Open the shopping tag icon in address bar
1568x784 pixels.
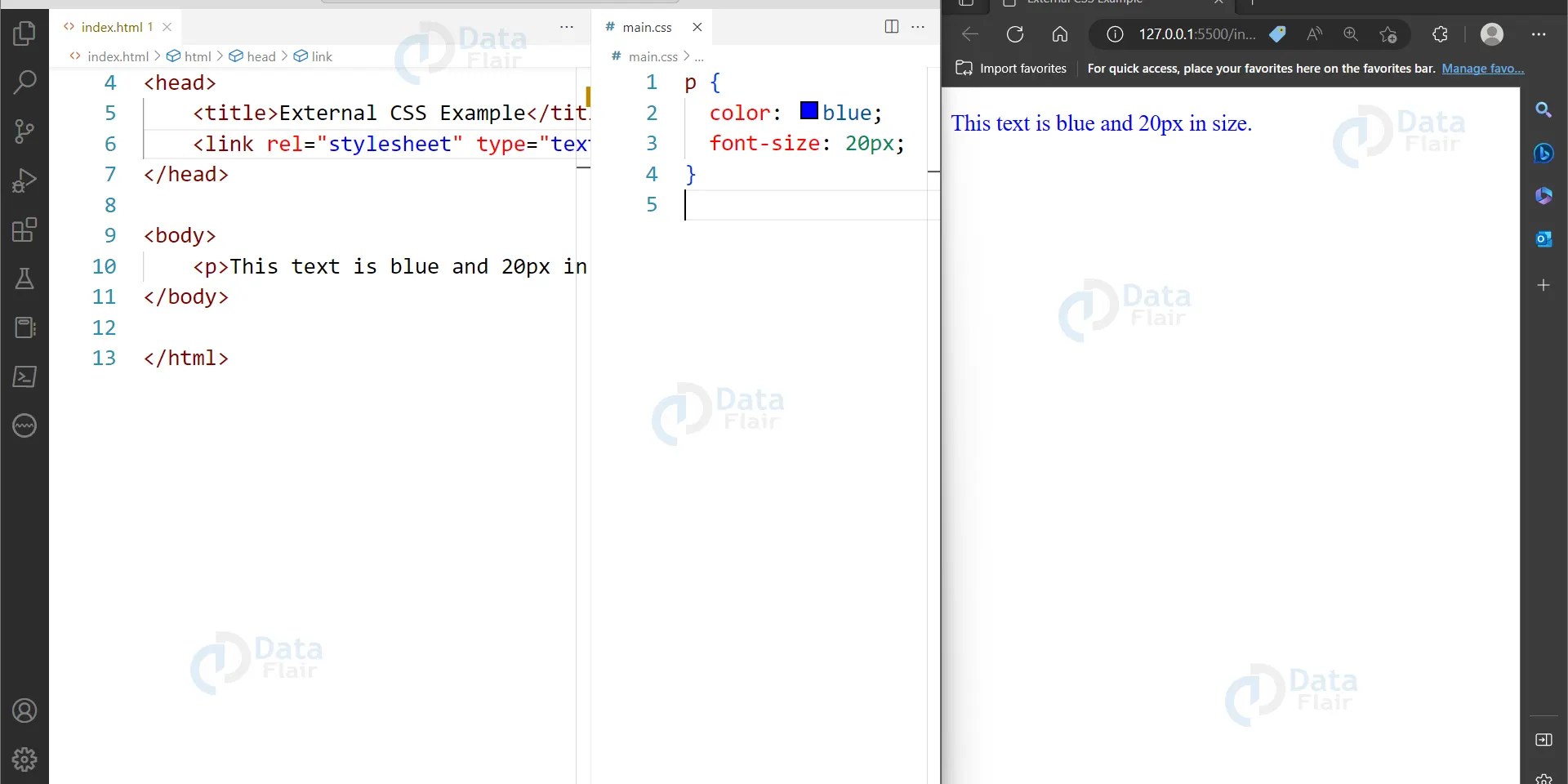point(1277,34)
